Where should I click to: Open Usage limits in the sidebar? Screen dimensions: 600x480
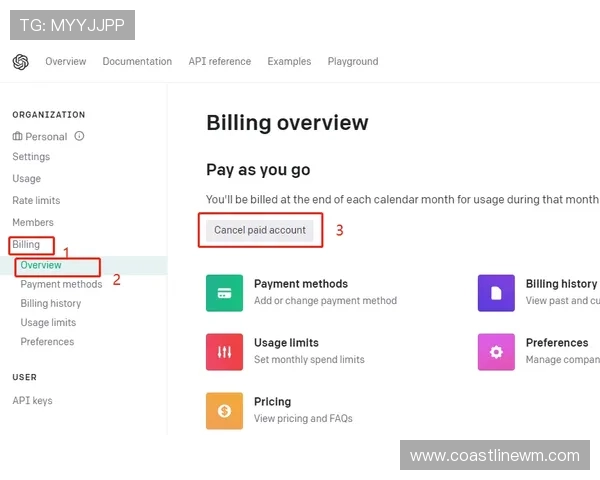tap(48, 323)
